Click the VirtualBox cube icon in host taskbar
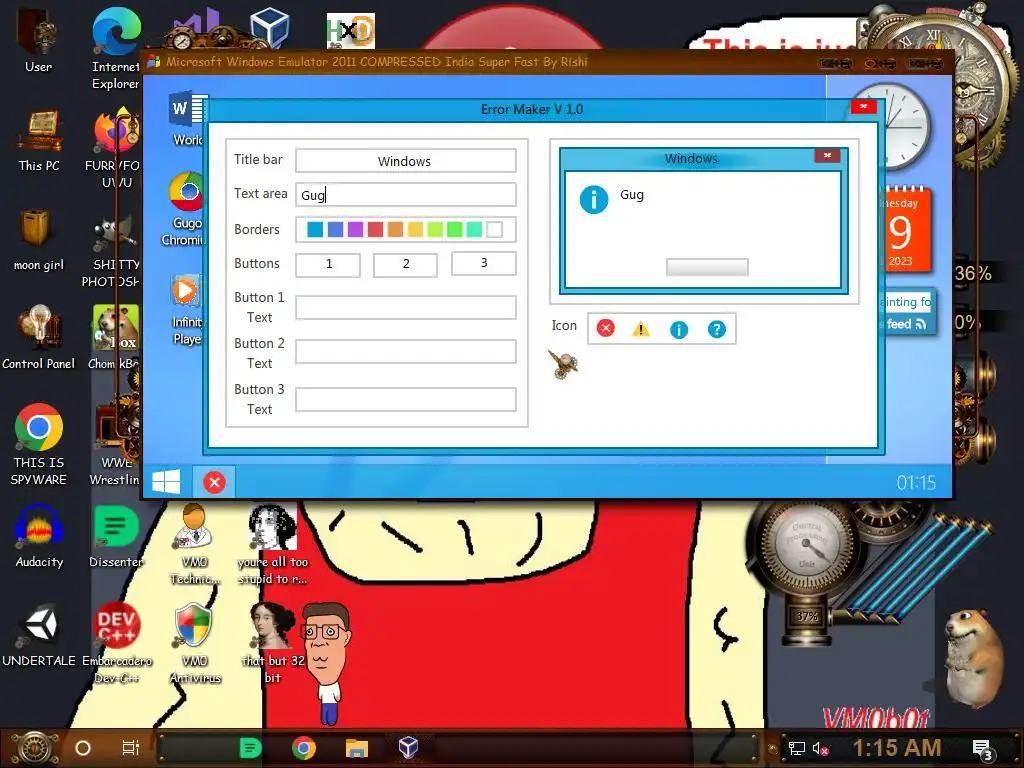The height and width of the screenshot is (768, 1024). coord(408,748)
